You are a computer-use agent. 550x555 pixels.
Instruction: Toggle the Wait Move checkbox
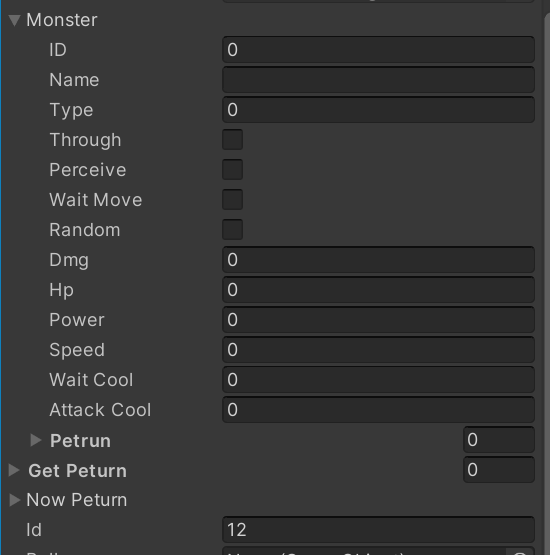(233, 200)
